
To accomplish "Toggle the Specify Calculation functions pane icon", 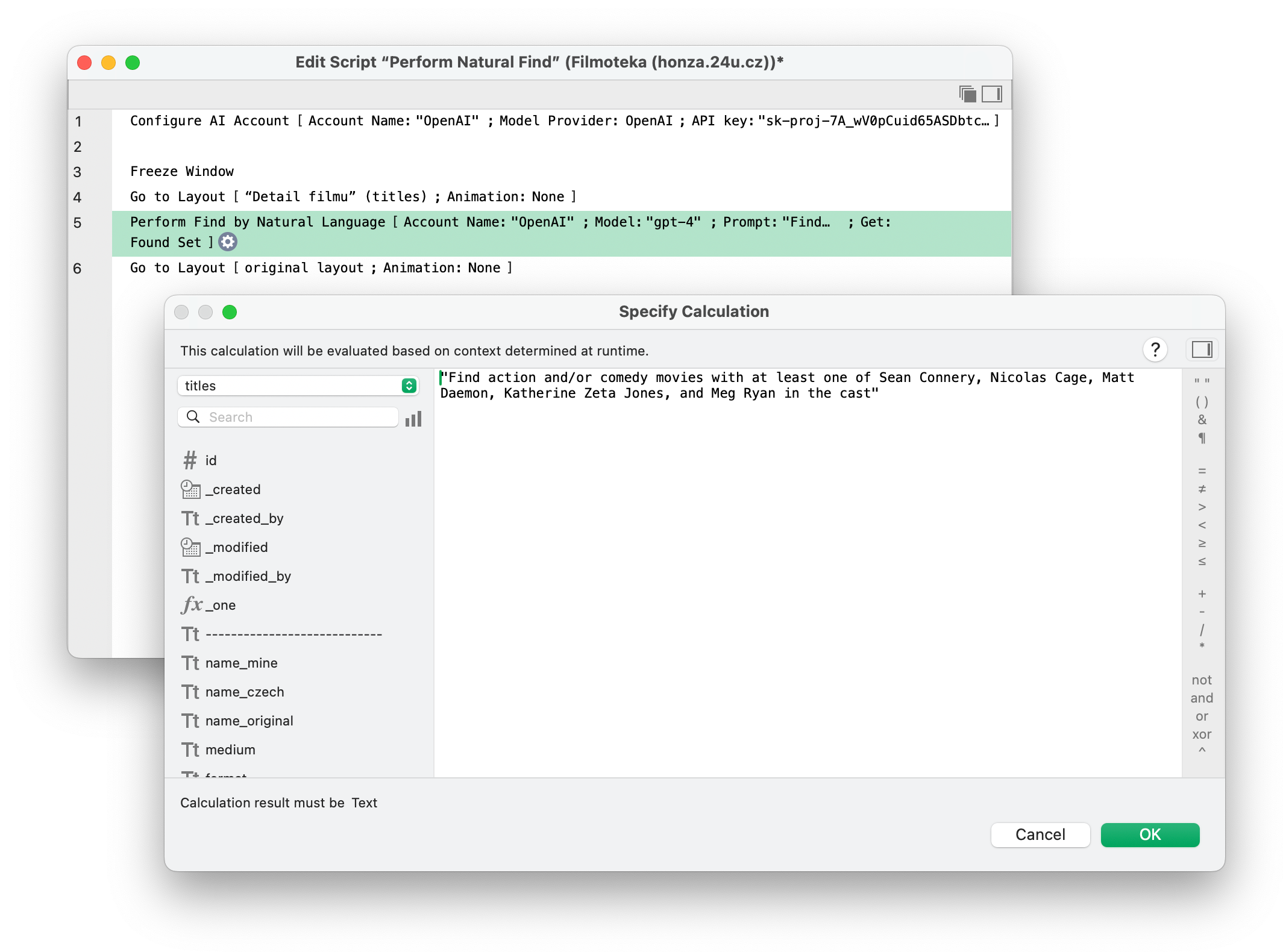I will click(1202, 349).
